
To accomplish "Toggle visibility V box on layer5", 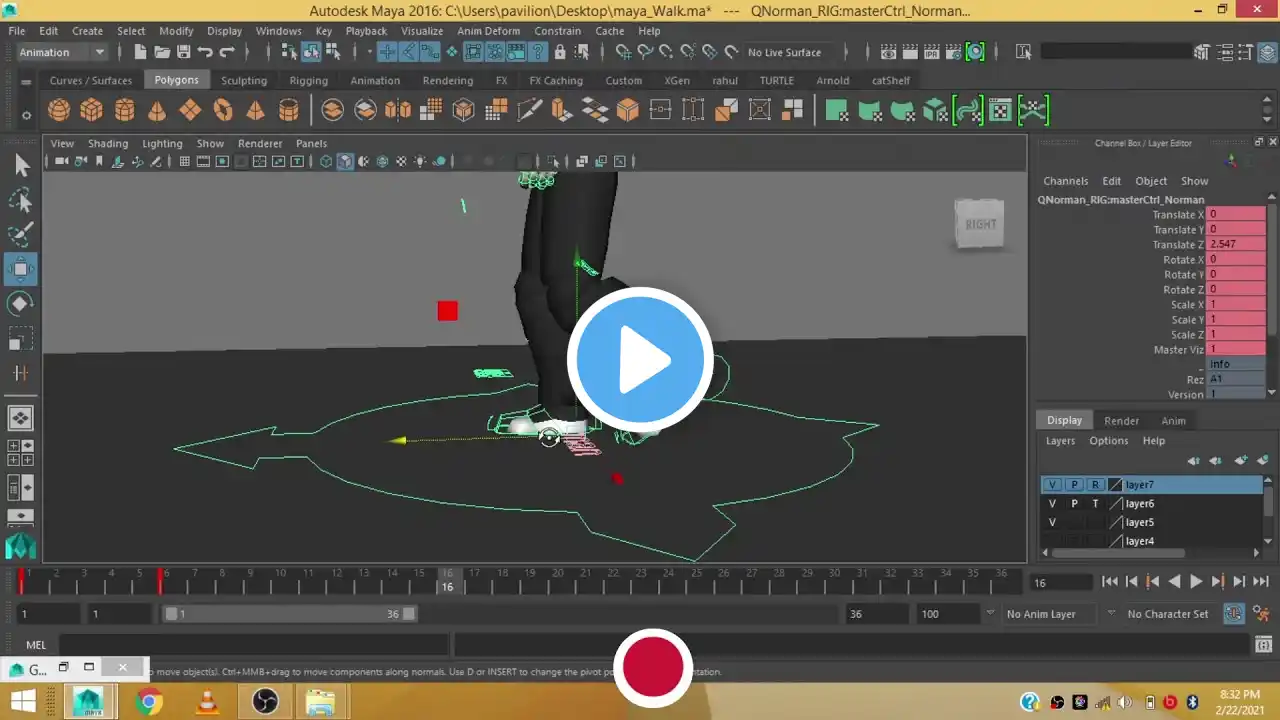I will tap(1052, 523).
